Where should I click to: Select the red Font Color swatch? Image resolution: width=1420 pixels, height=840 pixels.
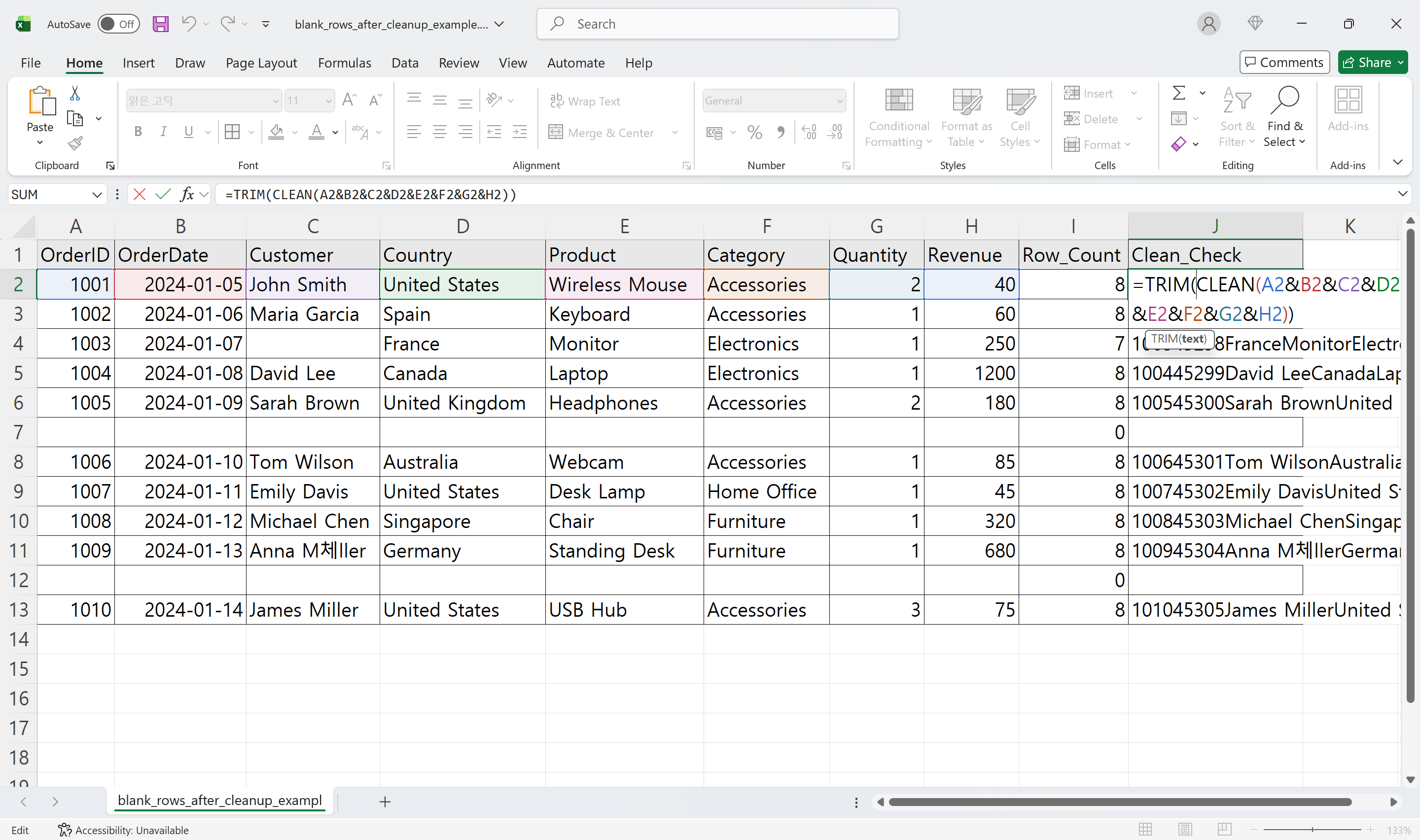tap(317, 132)
